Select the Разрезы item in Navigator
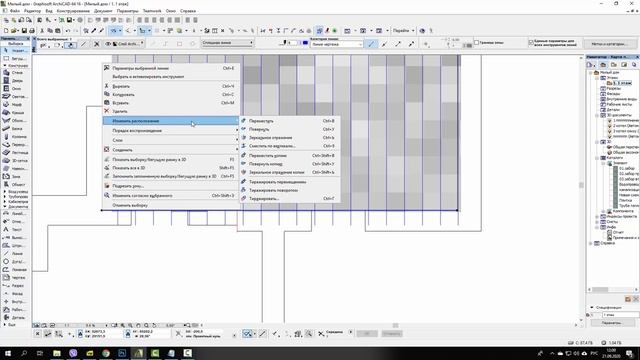Viewport: 640px width, 360px height. 613,88
